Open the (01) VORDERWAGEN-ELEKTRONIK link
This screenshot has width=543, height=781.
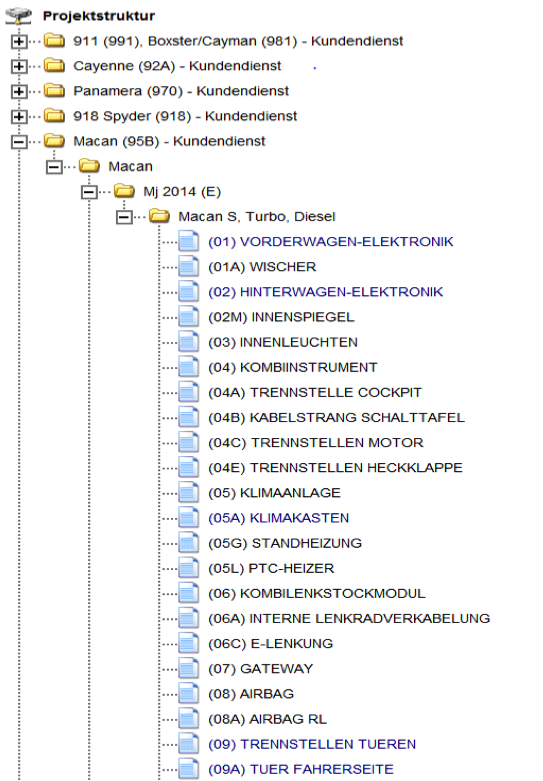click(331, 242)
